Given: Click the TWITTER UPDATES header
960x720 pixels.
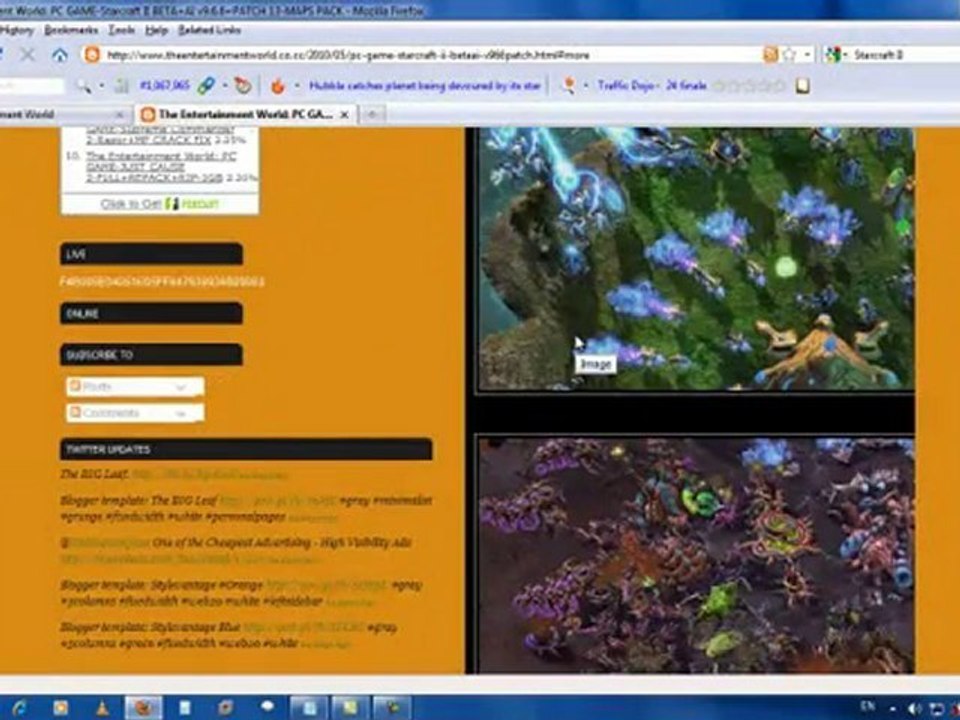Looking at the screenshot, I should point(246,449).
